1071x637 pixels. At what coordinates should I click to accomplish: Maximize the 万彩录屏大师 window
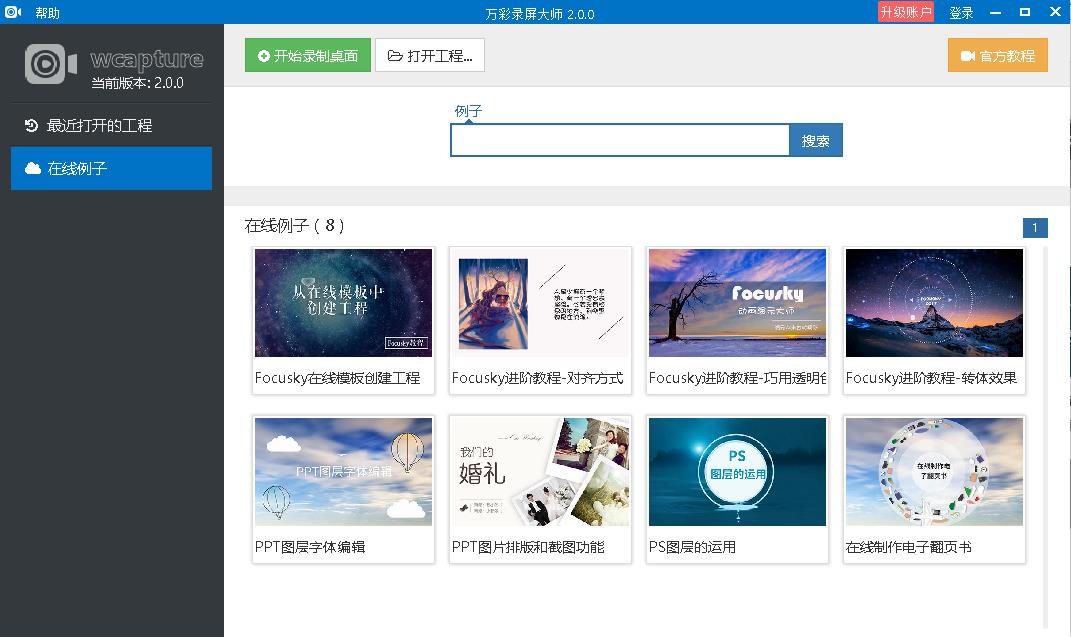click(x=1025, y=12)
